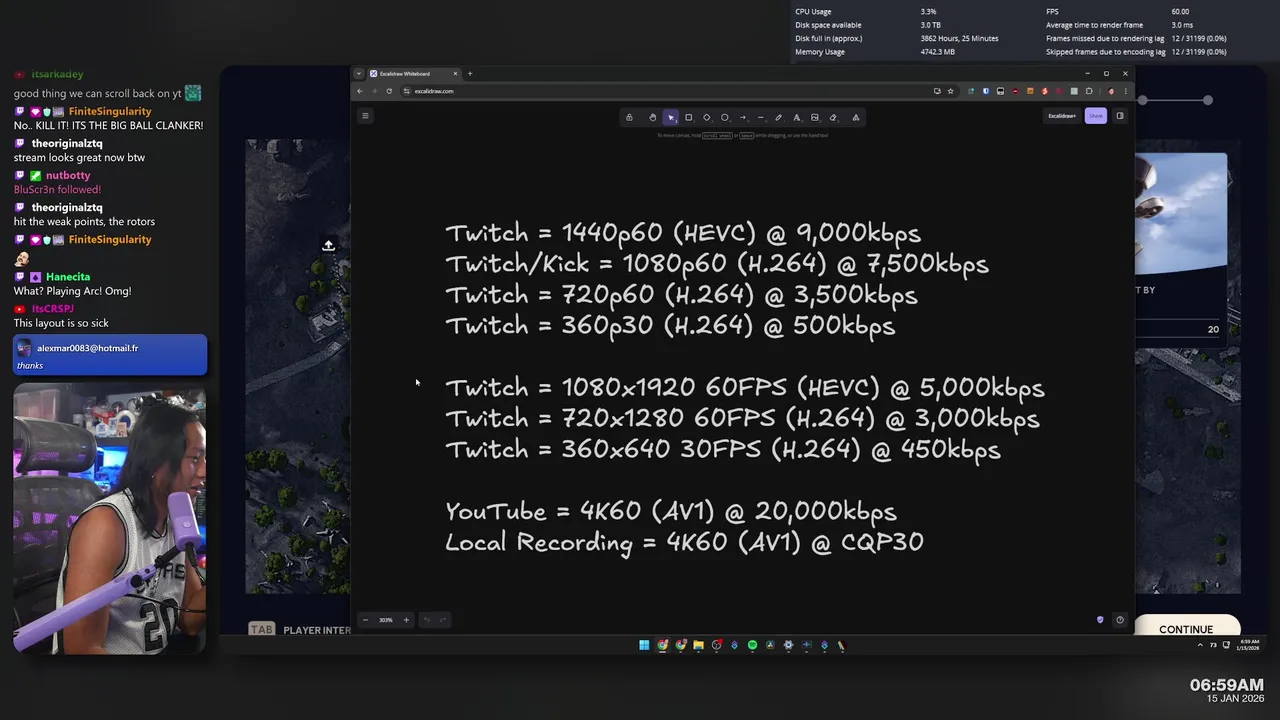Screen dimensions: 1280x720
Task: Open Spotify from the taskbar
Action: [752, 645]
